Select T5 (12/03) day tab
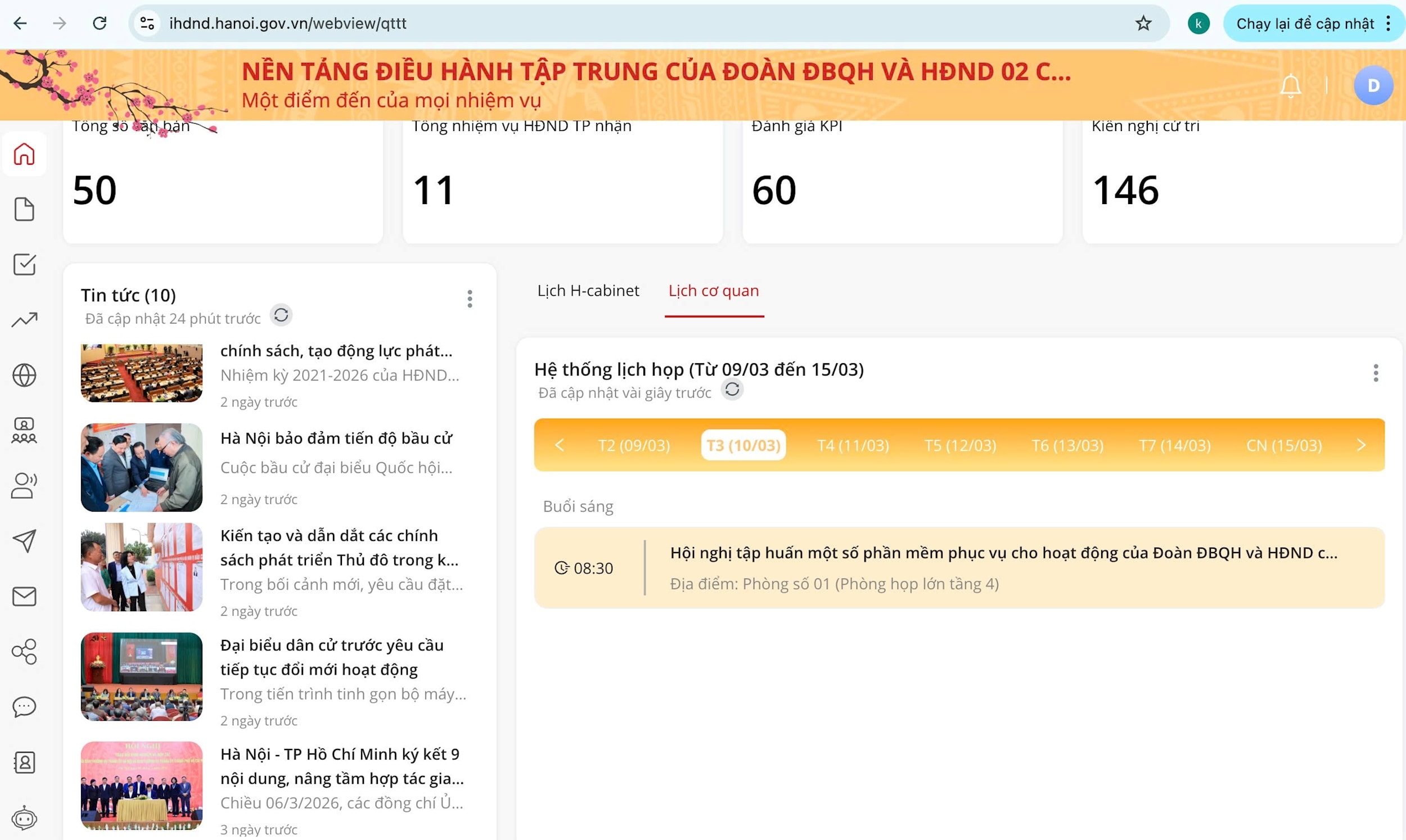1406x840 pixels. click(961, 445)
